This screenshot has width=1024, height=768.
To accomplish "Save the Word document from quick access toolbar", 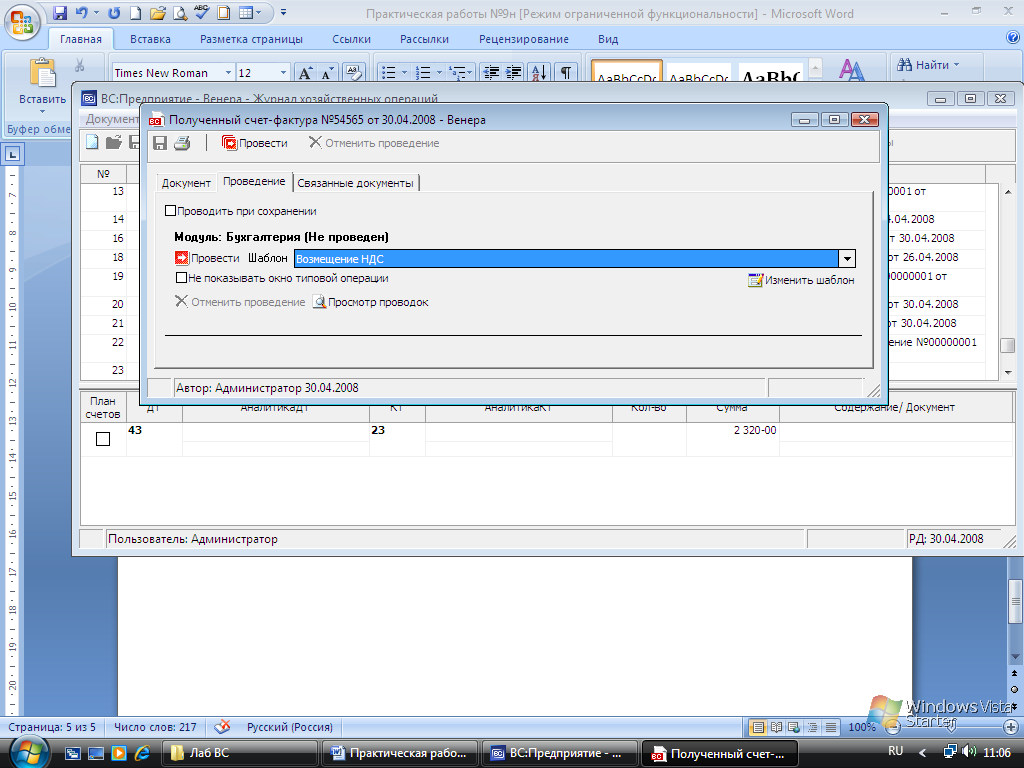I will [60, 12].
